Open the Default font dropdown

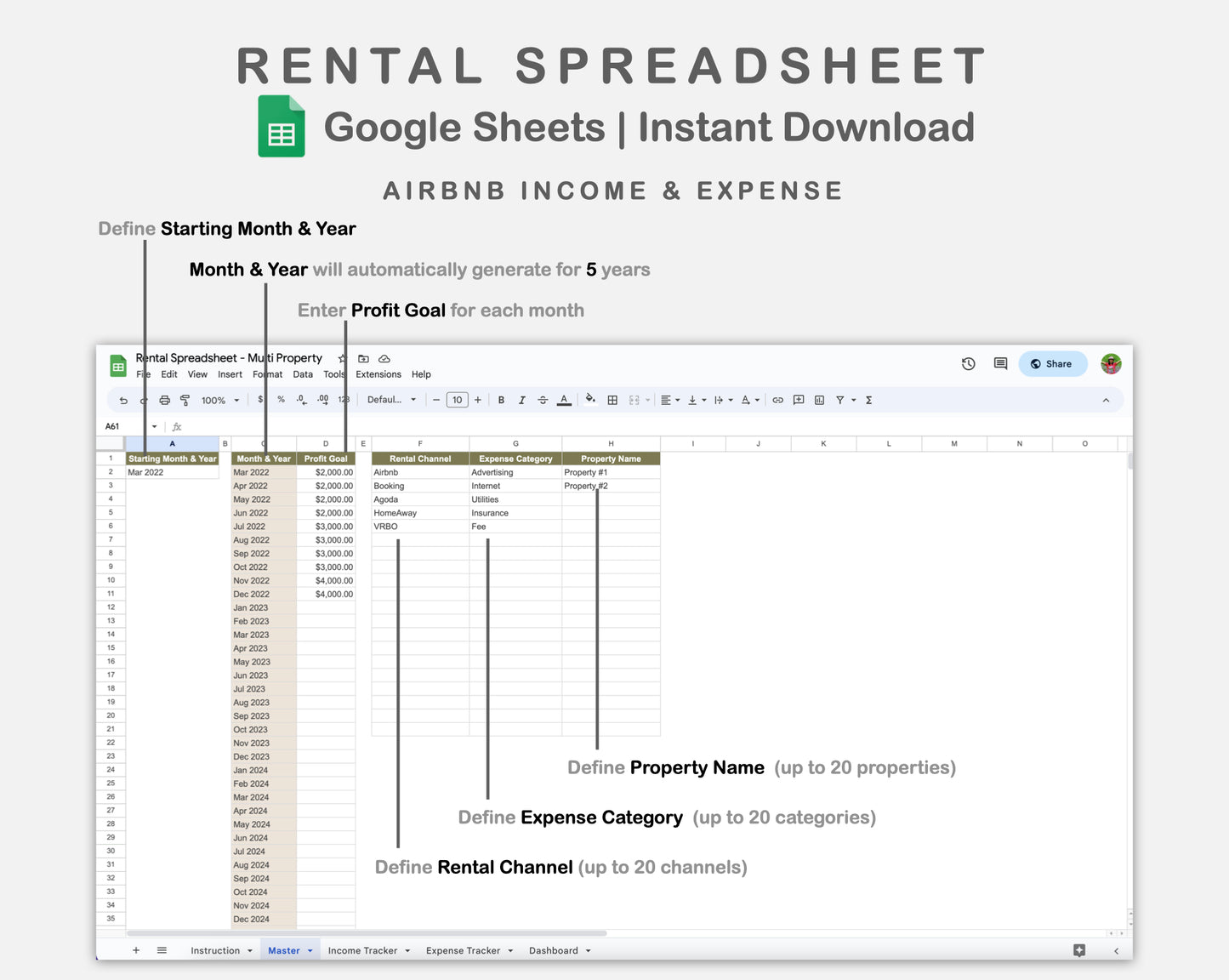[x=390, y=399]
